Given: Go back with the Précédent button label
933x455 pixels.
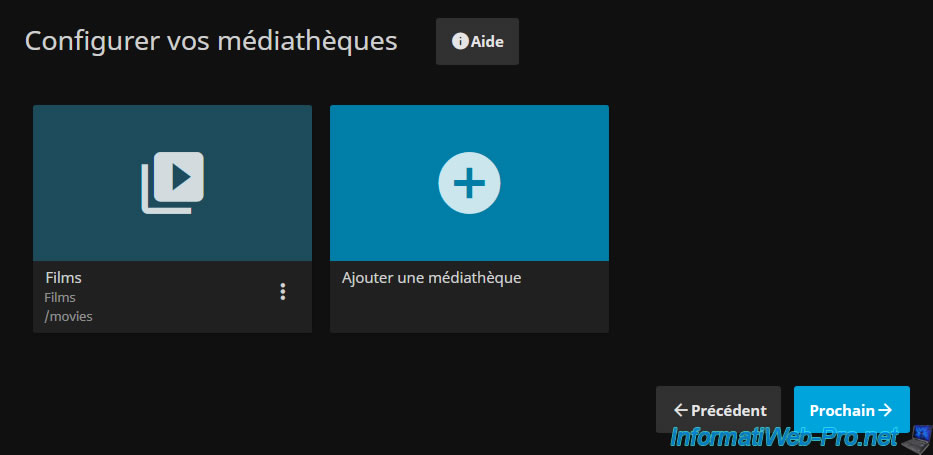Looking at the screenshot, I should pyautogui.click(x=729, y=410).
